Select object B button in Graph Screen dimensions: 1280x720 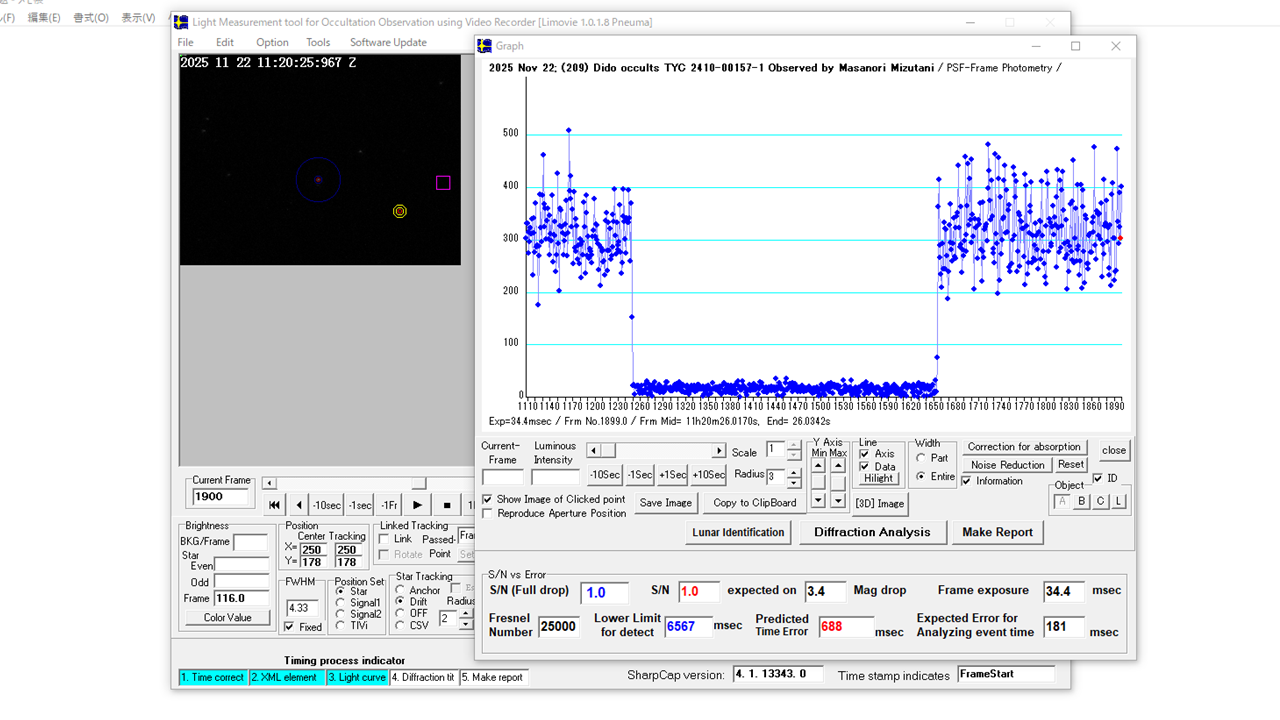[x=1082, y=501]
